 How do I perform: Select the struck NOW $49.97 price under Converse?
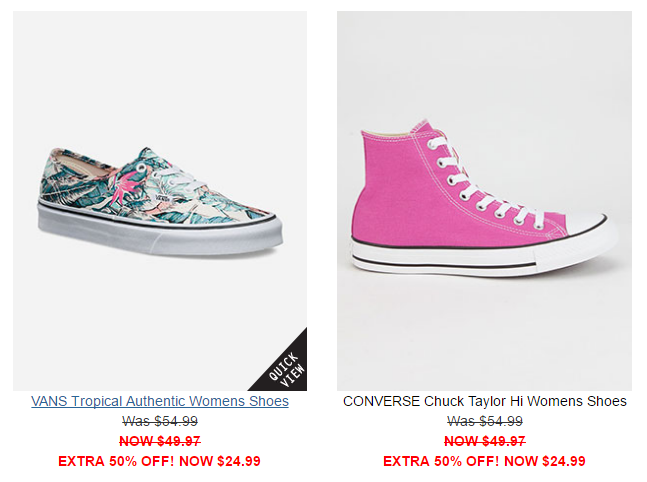[x=485, y=441]
